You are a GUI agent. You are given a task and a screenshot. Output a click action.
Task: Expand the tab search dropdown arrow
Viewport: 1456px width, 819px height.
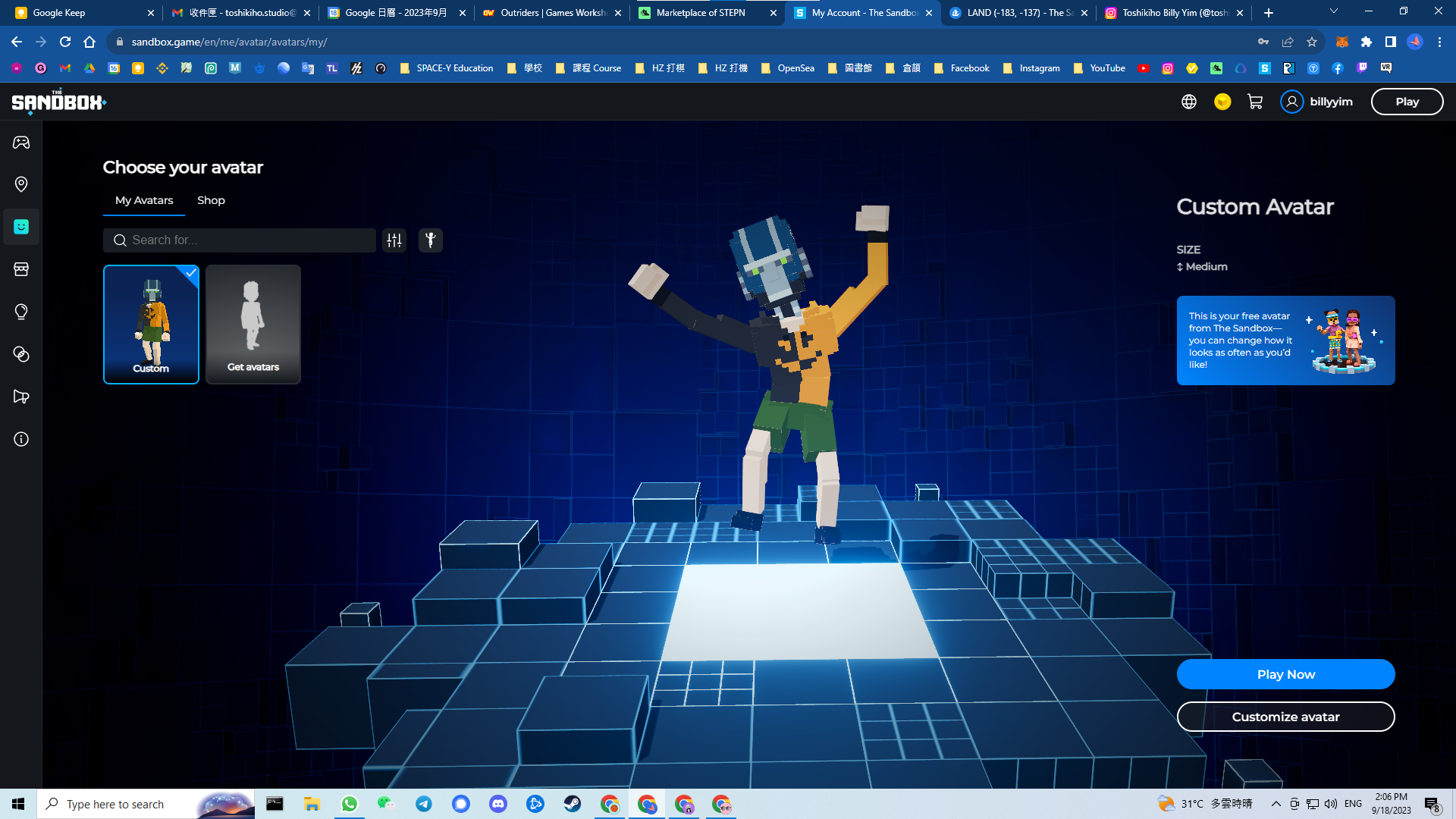tap(1334, 11)
